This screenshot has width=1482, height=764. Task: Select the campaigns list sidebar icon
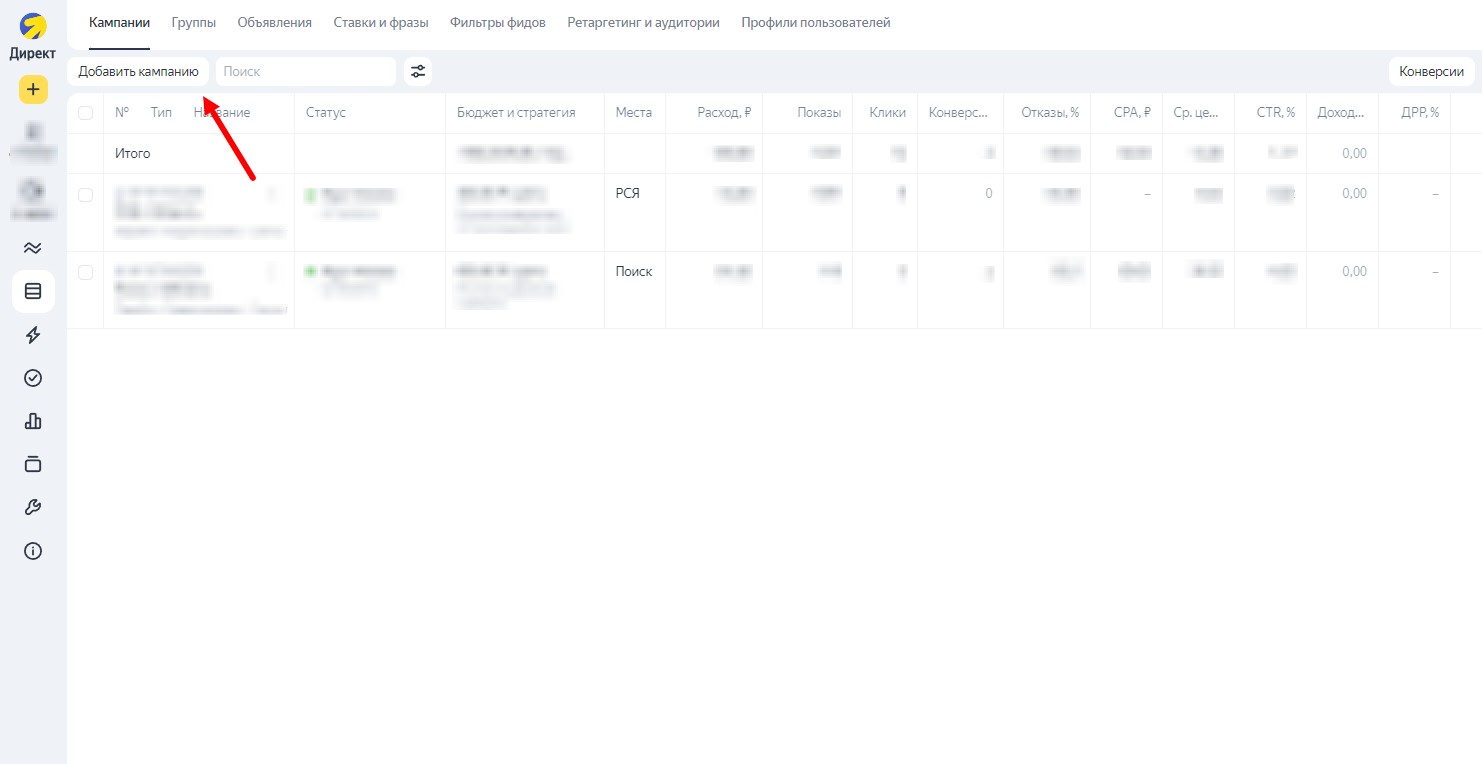click(x=33, y=291)
